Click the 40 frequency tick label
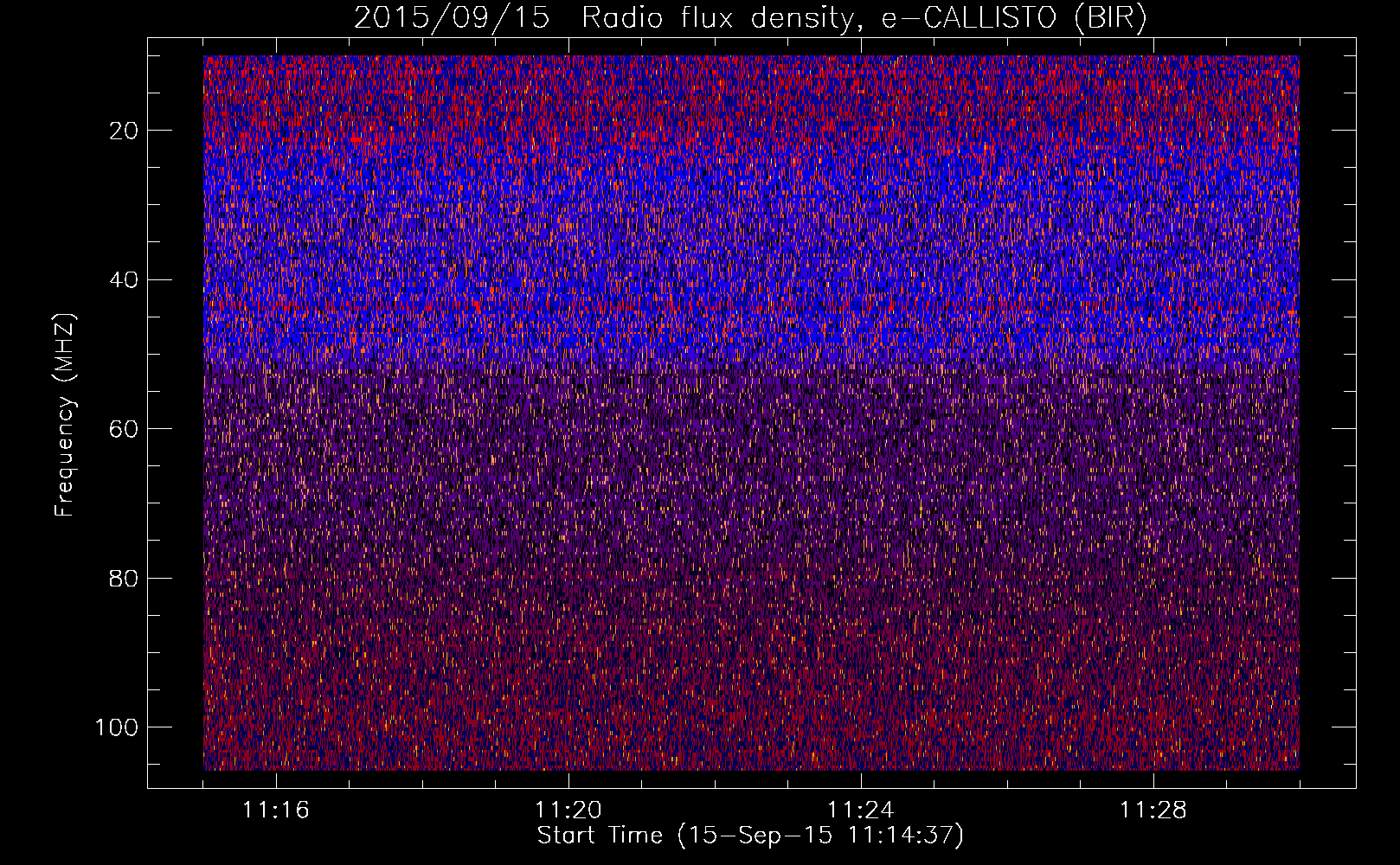 [125, 280]
